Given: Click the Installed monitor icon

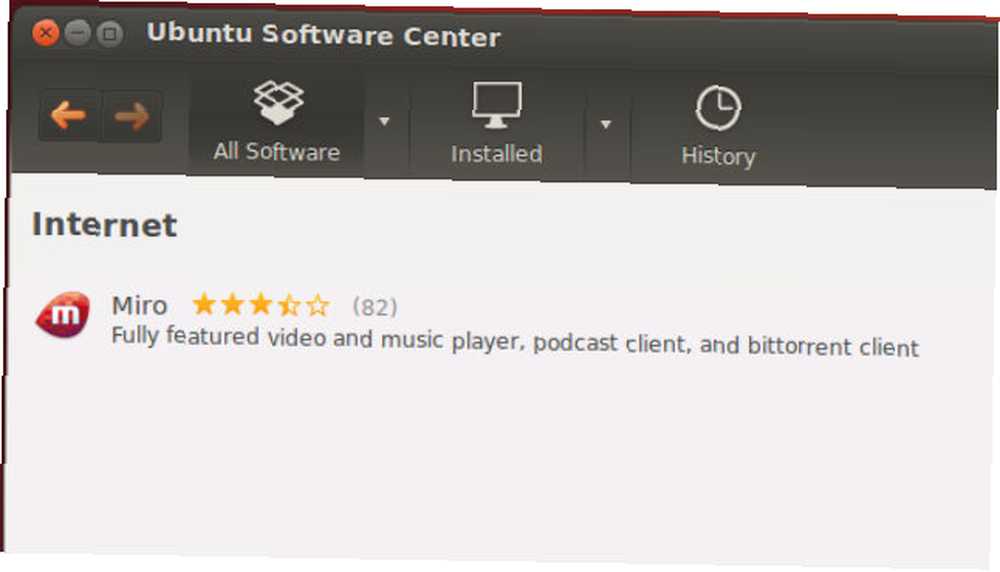Looking at the screenshot, I should [x=497, y=105].
